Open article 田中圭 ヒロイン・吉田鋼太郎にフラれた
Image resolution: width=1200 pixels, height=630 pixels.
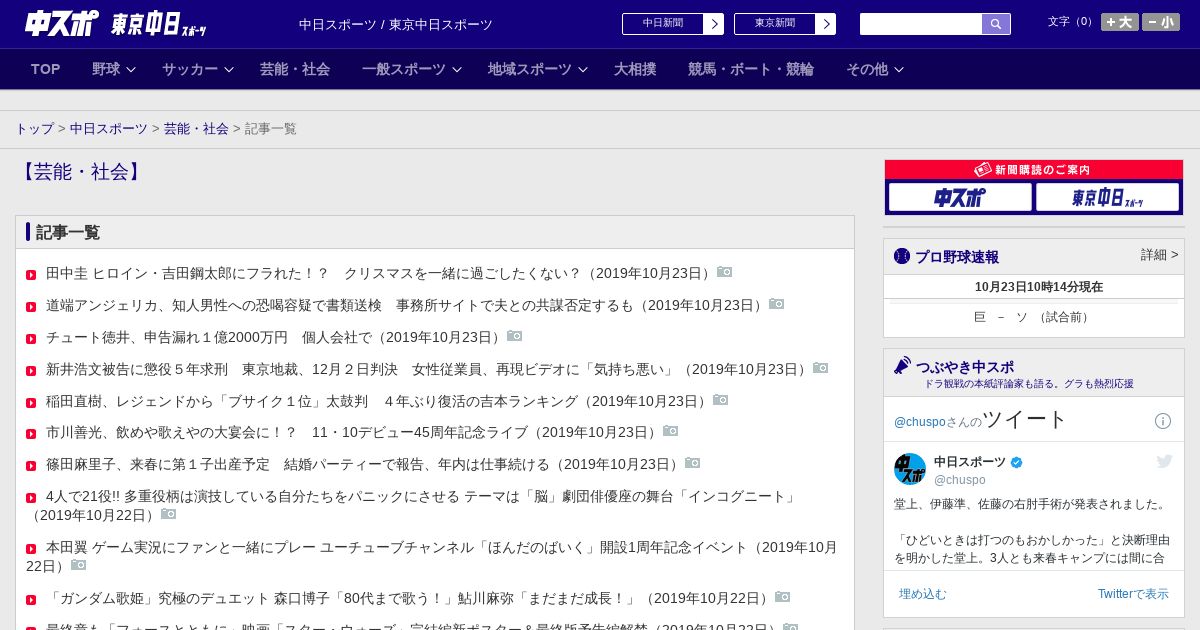click(379, 273)
